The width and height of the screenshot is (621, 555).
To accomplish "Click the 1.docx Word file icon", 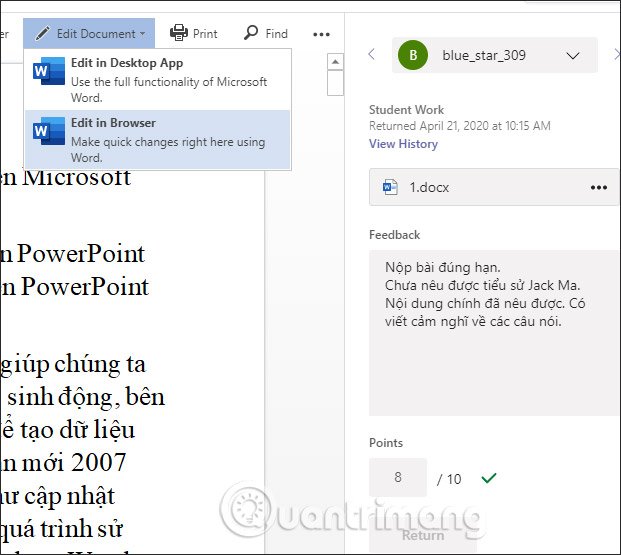I will click(390, 187).
